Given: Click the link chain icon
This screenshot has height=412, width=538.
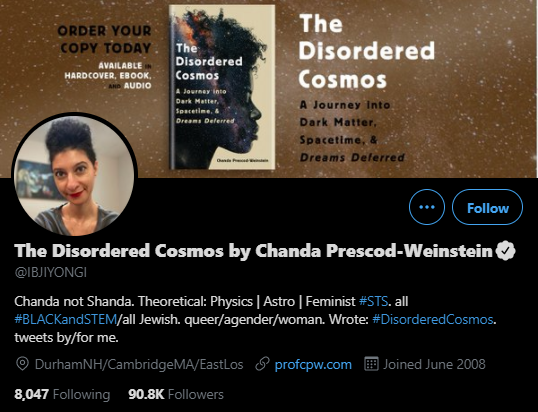Looking at the screenshot, I should tap(262, 364).
